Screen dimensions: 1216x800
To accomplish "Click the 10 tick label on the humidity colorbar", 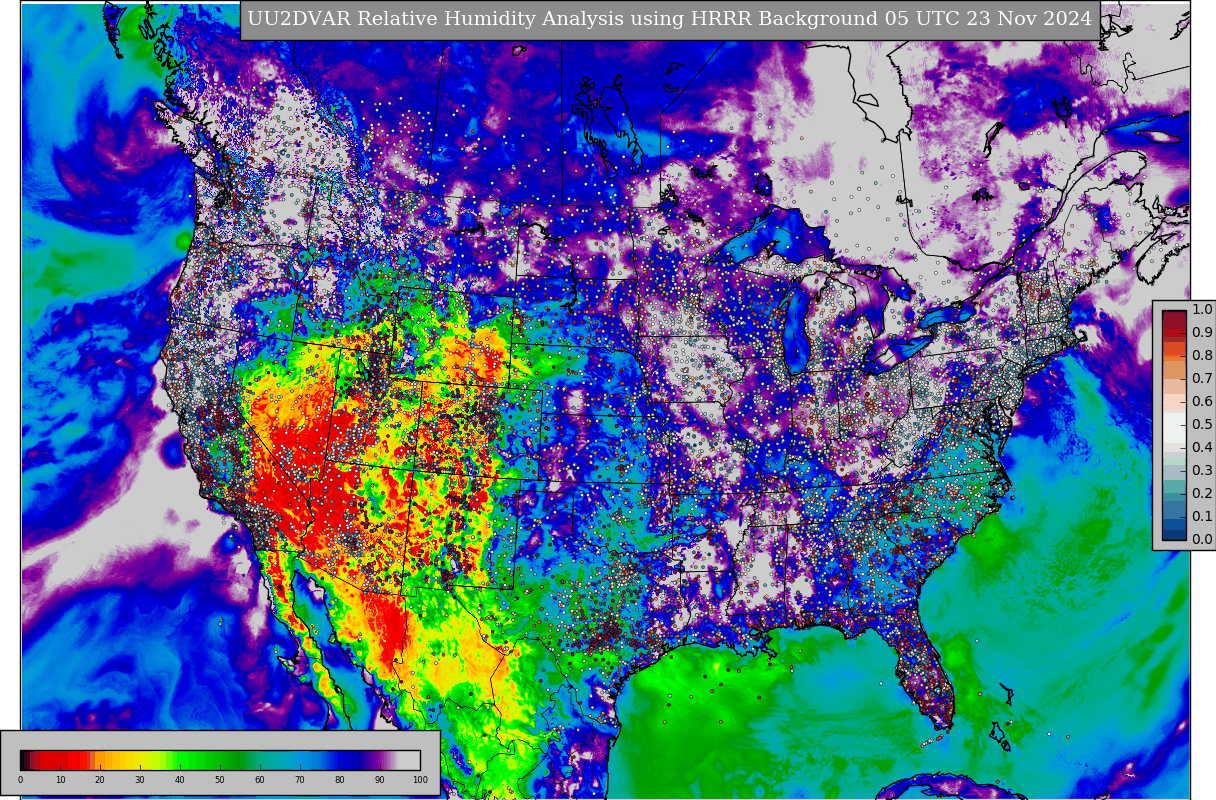I will tap(60, 780).
